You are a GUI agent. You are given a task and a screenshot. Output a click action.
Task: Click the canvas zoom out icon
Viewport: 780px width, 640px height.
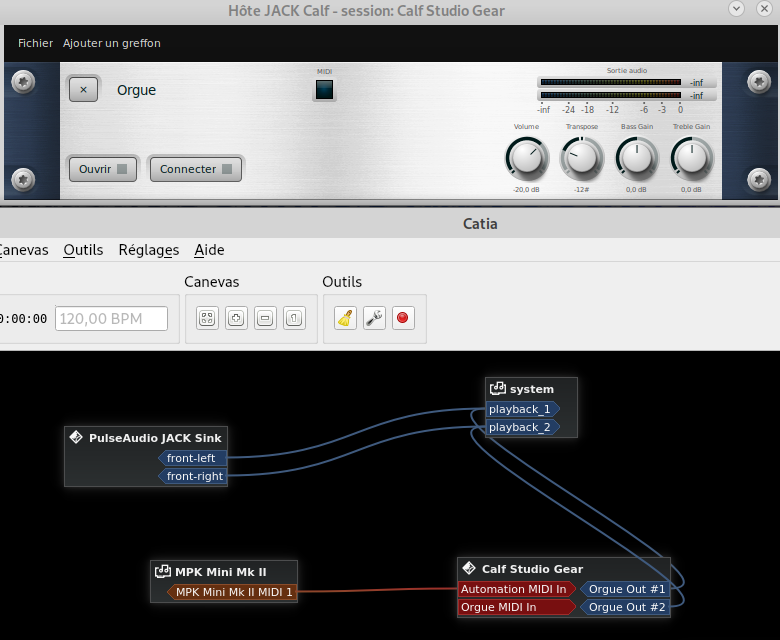point(265,318)
